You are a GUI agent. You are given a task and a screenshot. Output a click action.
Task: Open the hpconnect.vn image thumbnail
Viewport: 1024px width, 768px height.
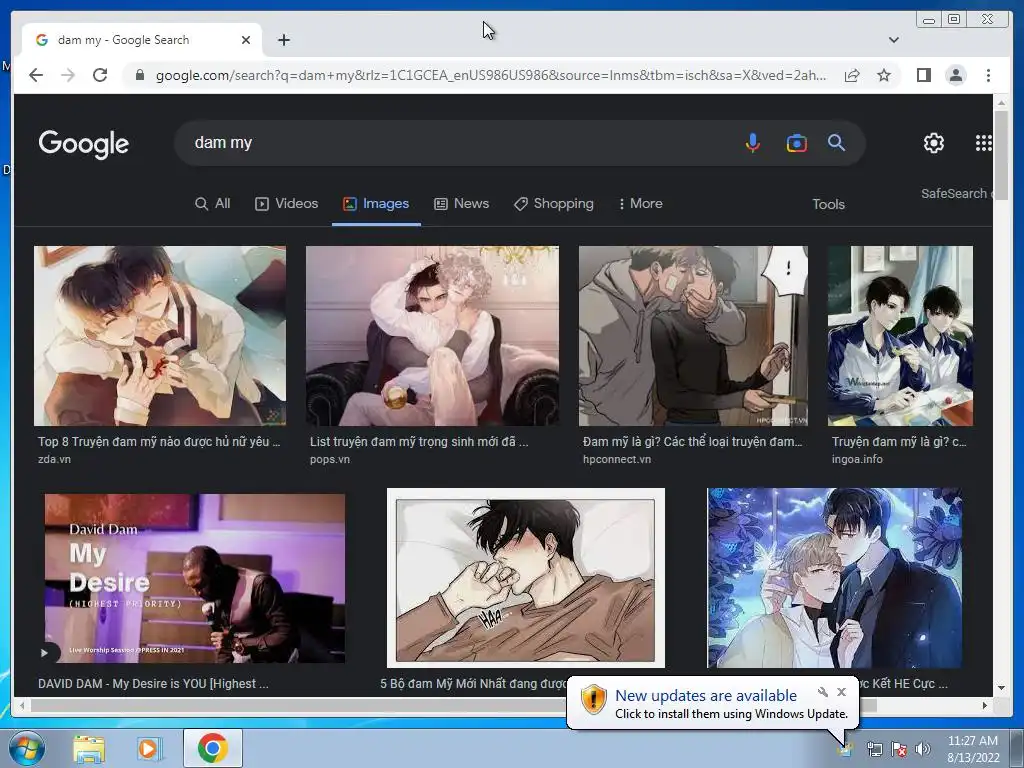(x=693, y=336)
